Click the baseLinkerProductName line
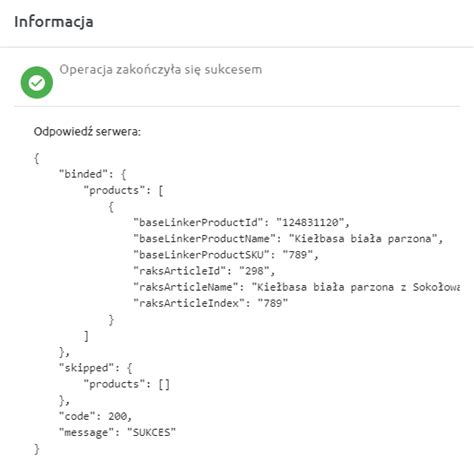This screenshot has width=474, height=470. pos(288,238)
